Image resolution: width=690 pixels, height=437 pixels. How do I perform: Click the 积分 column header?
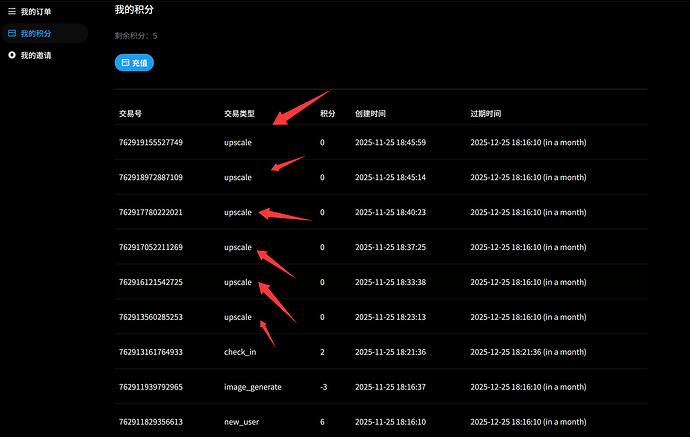[327, 113]
